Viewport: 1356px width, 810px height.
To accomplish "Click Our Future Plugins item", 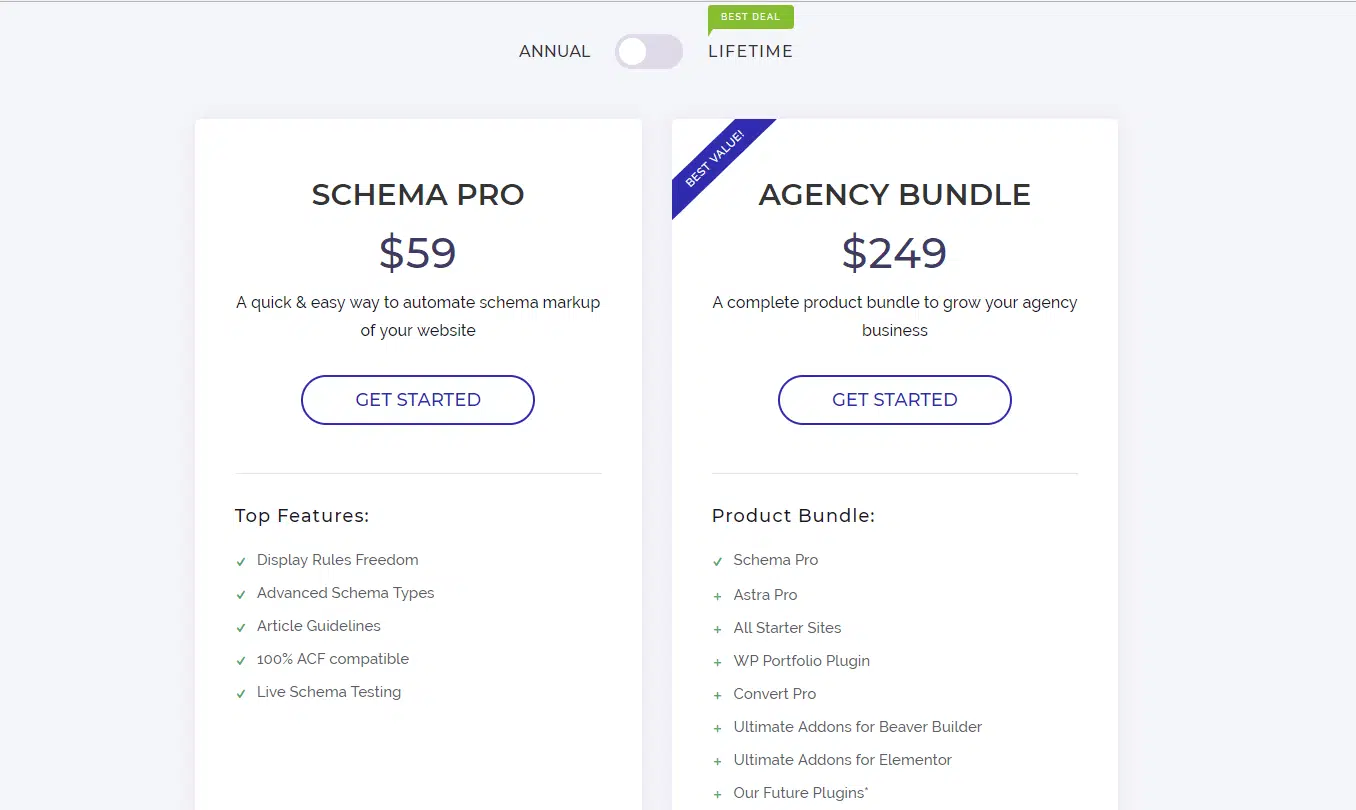I will (x=800, y=793).
